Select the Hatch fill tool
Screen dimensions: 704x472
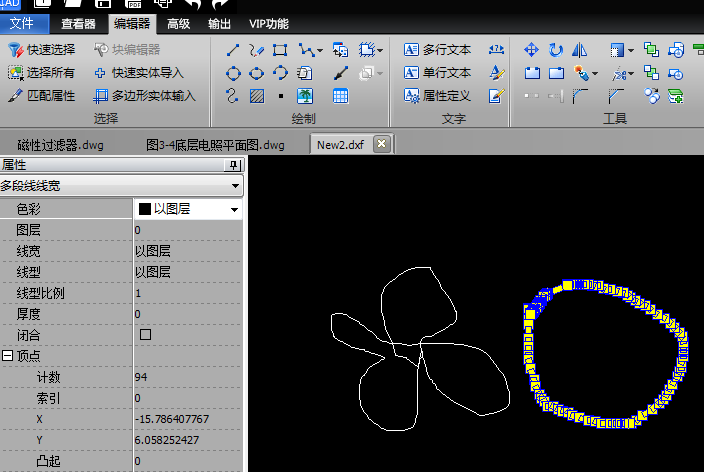[x=257, y=96]
